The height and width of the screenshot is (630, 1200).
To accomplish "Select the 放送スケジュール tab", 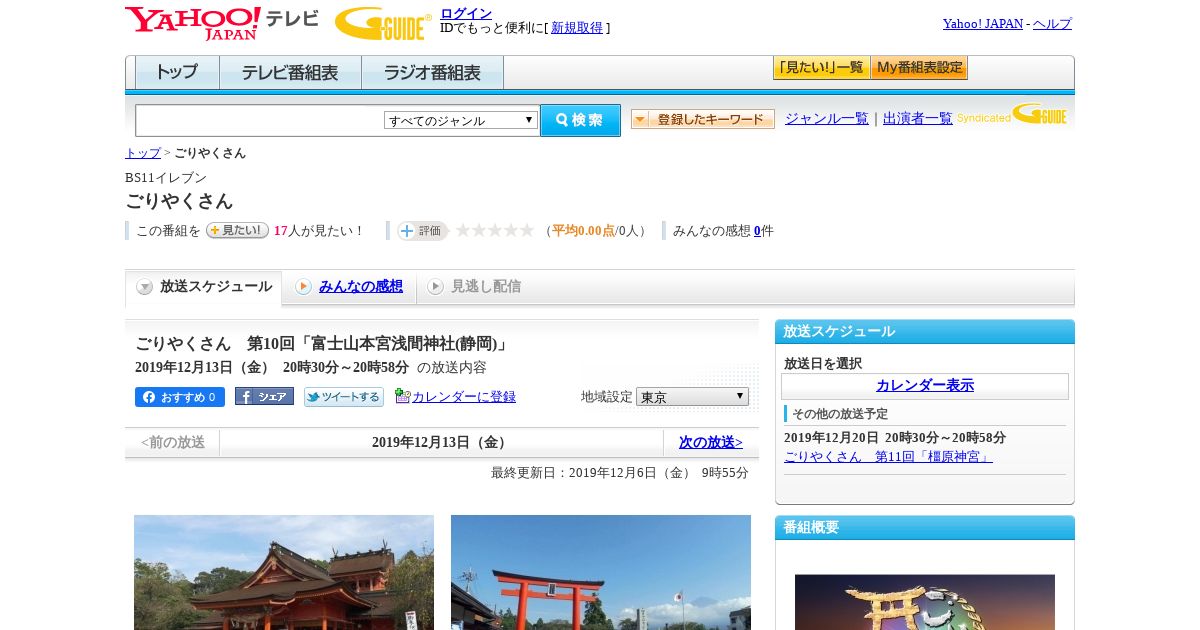I will coord(204,287).
